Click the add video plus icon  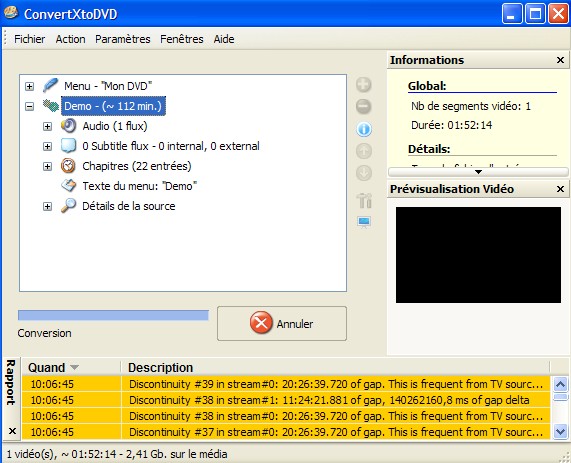(363, 85)
